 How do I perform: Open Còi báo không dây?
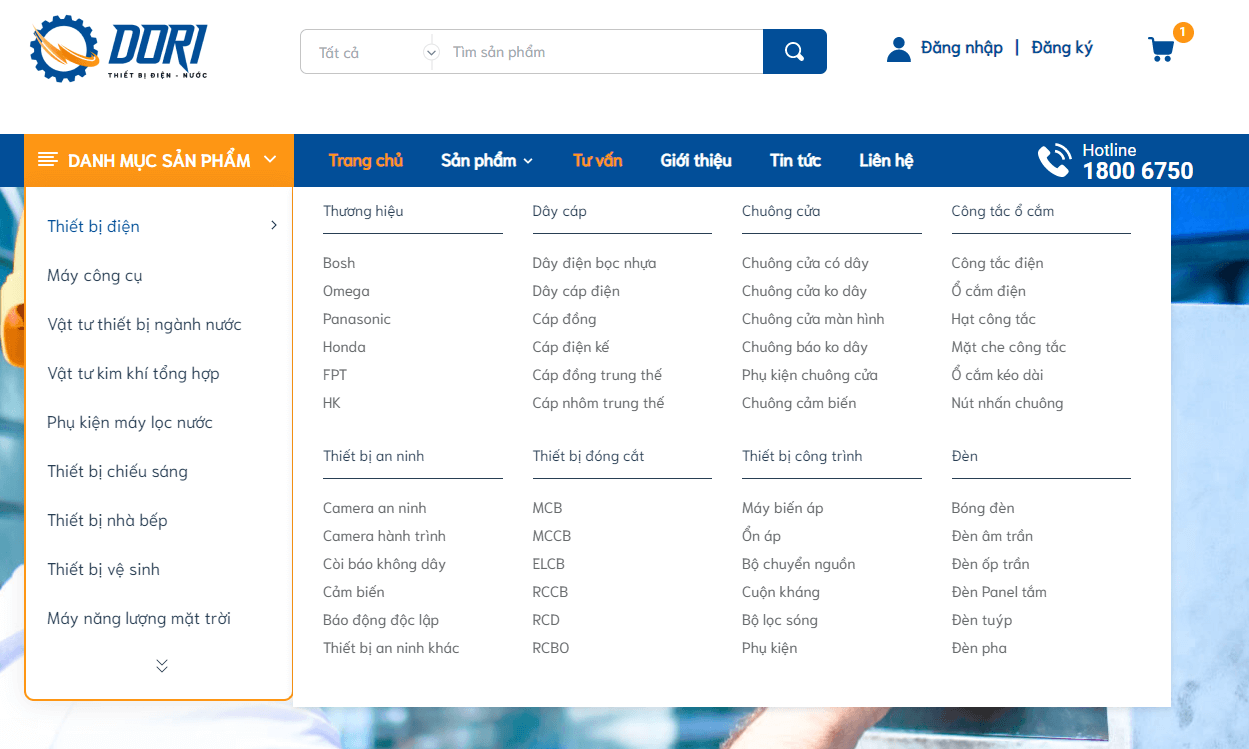(x=384, y=564)
